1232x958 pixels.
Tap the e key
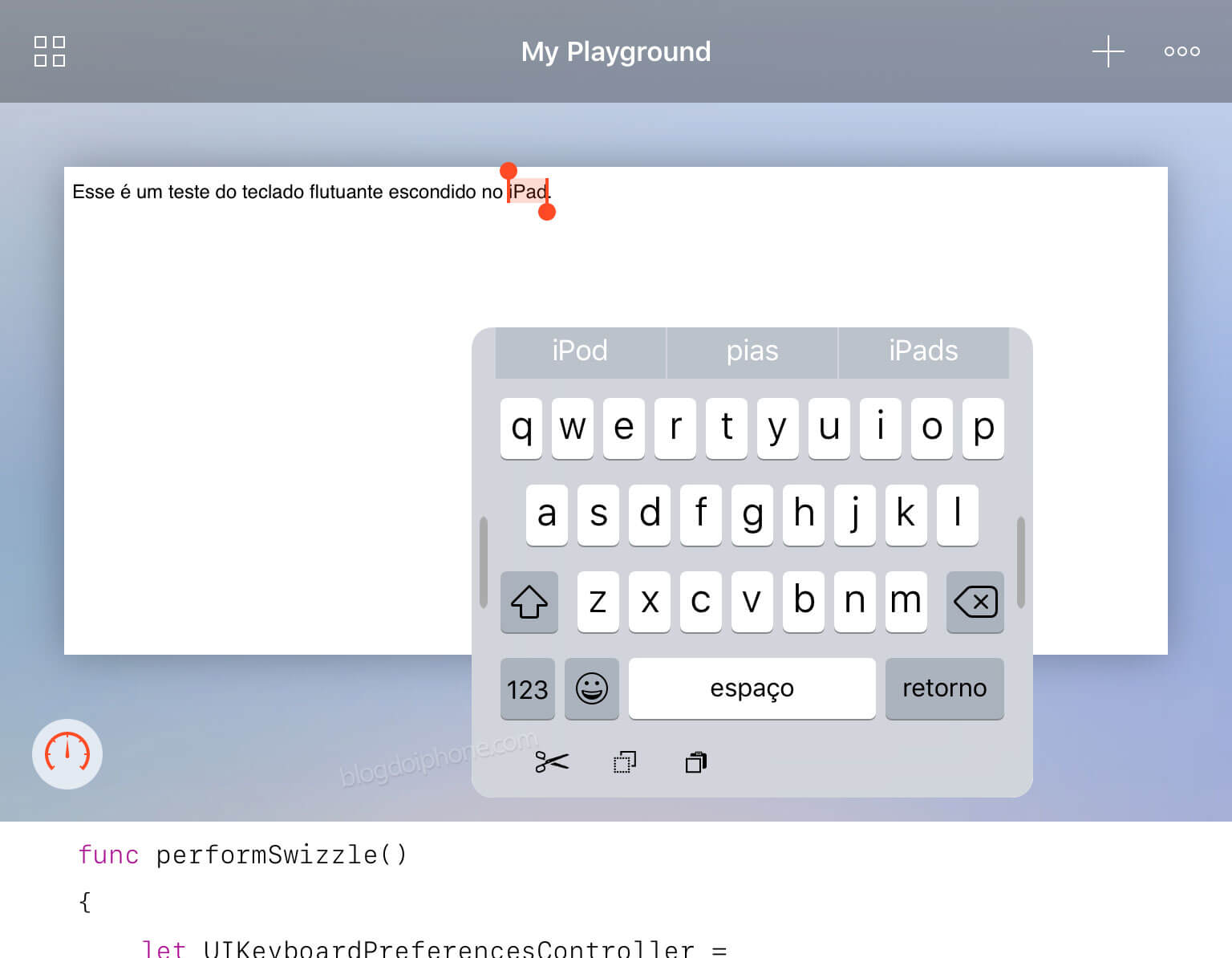coord(624,428)
